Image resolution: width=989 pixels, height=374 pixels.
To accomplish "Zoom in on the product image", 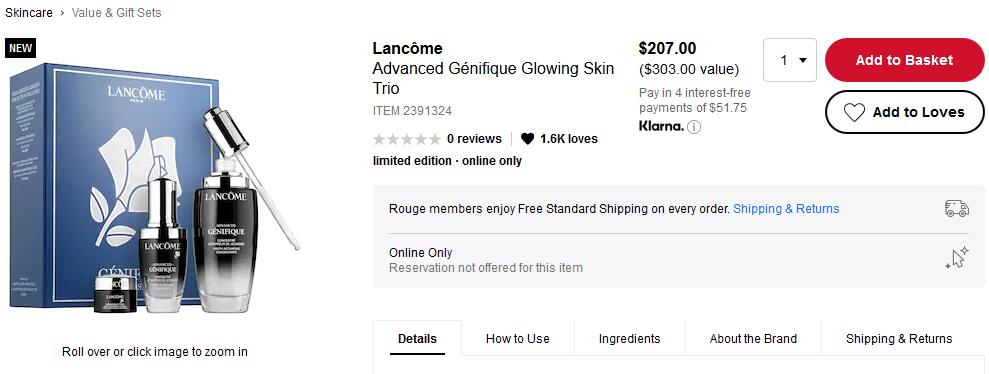I will [x=155, y=186].
